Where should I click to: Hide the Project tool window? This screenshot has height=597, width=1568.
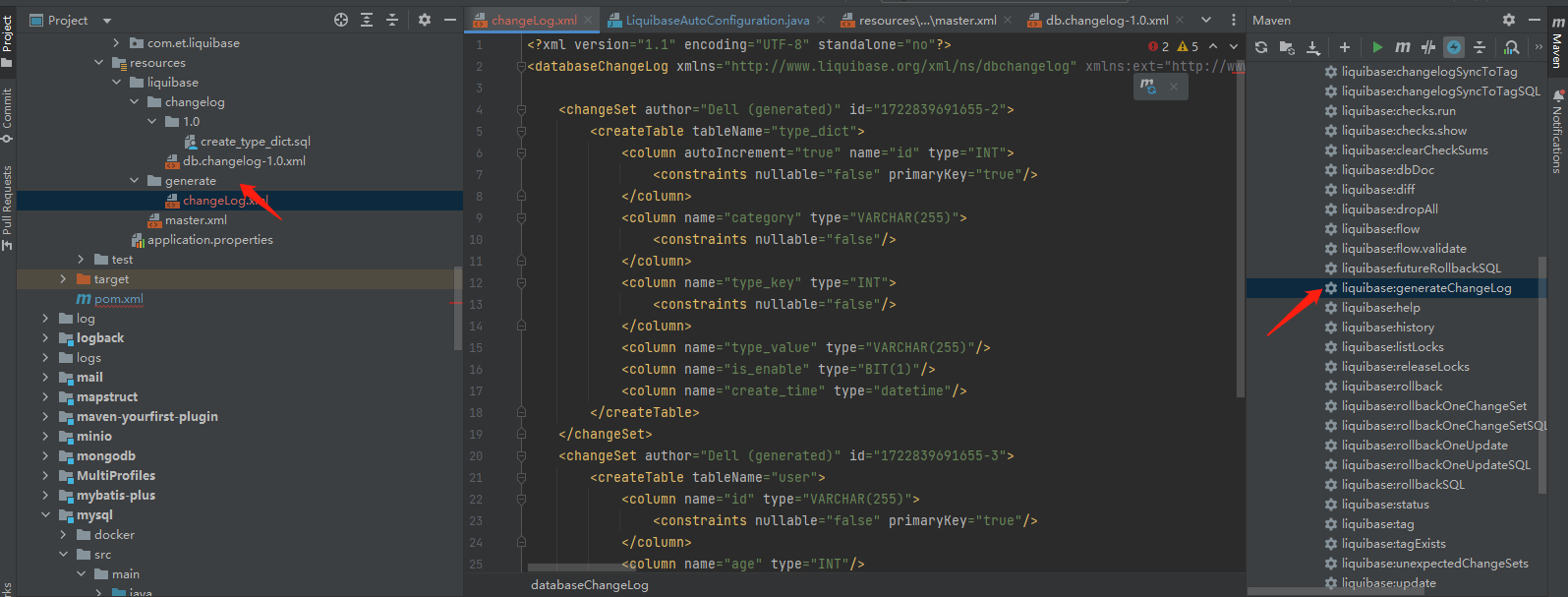450,20
